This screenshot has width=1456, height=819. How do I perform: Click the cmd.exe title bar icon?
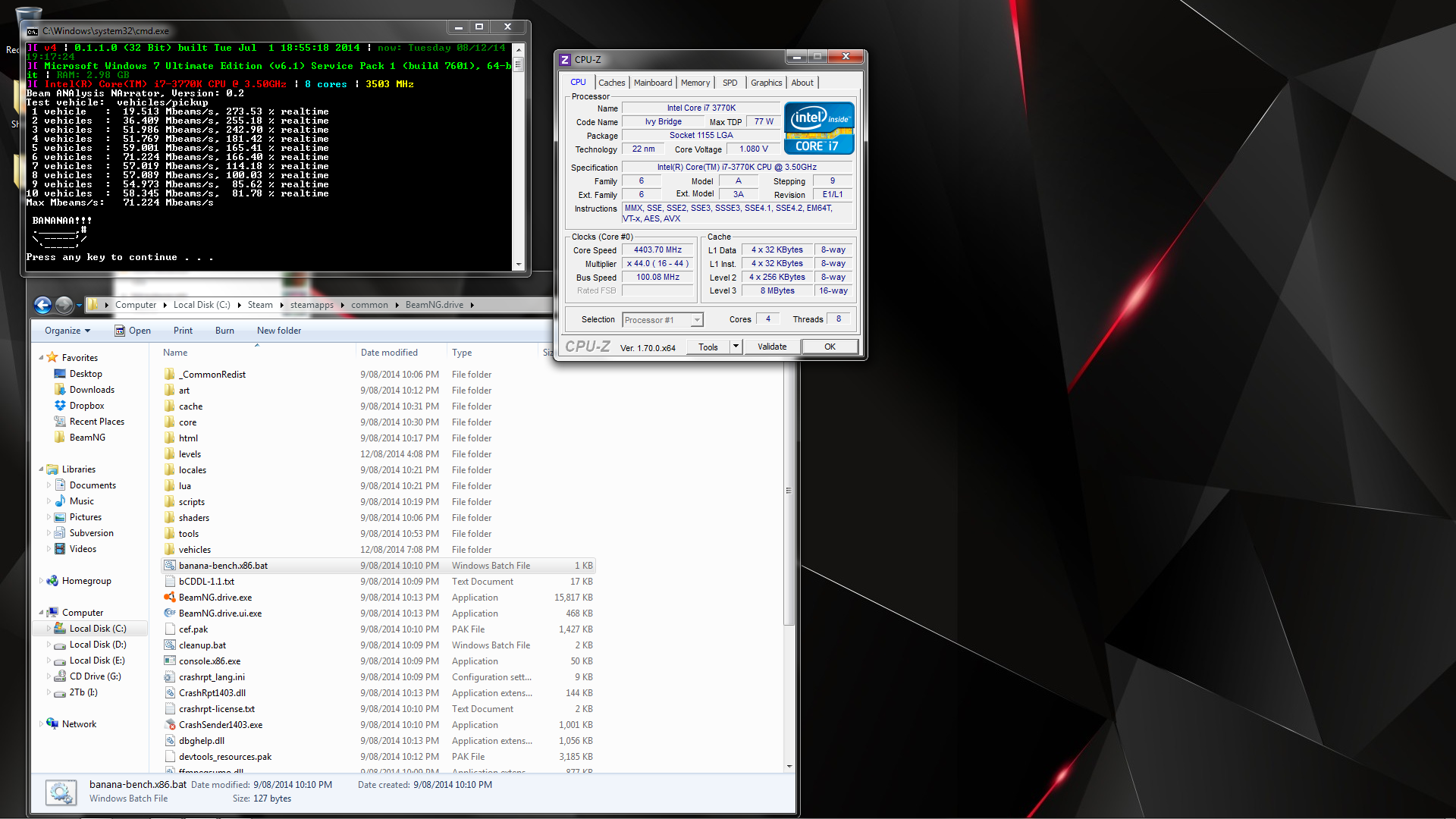(x=33, y=31)
